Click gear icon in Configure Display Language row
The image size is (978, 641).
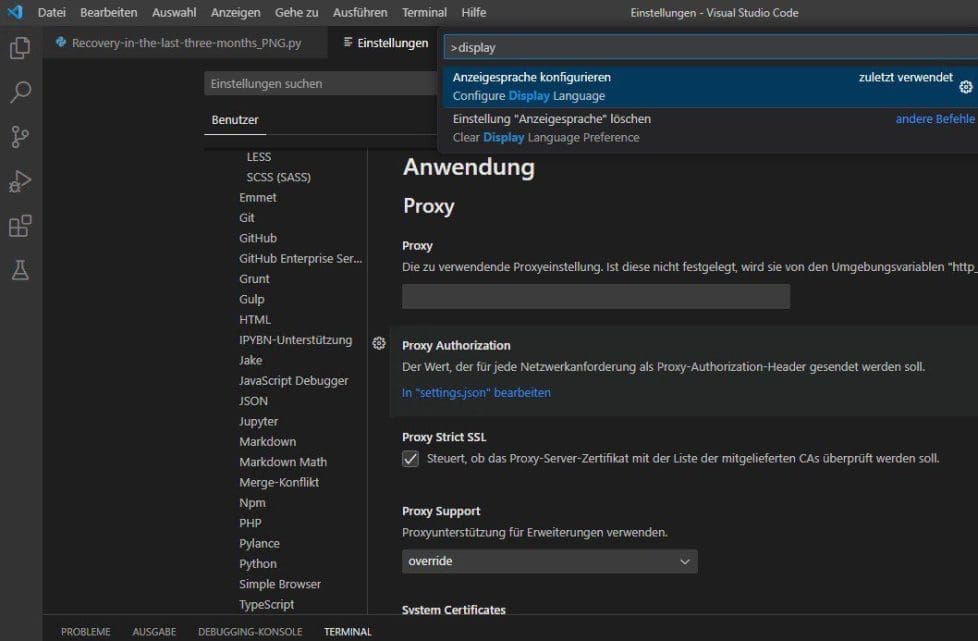tap(965, 87)
